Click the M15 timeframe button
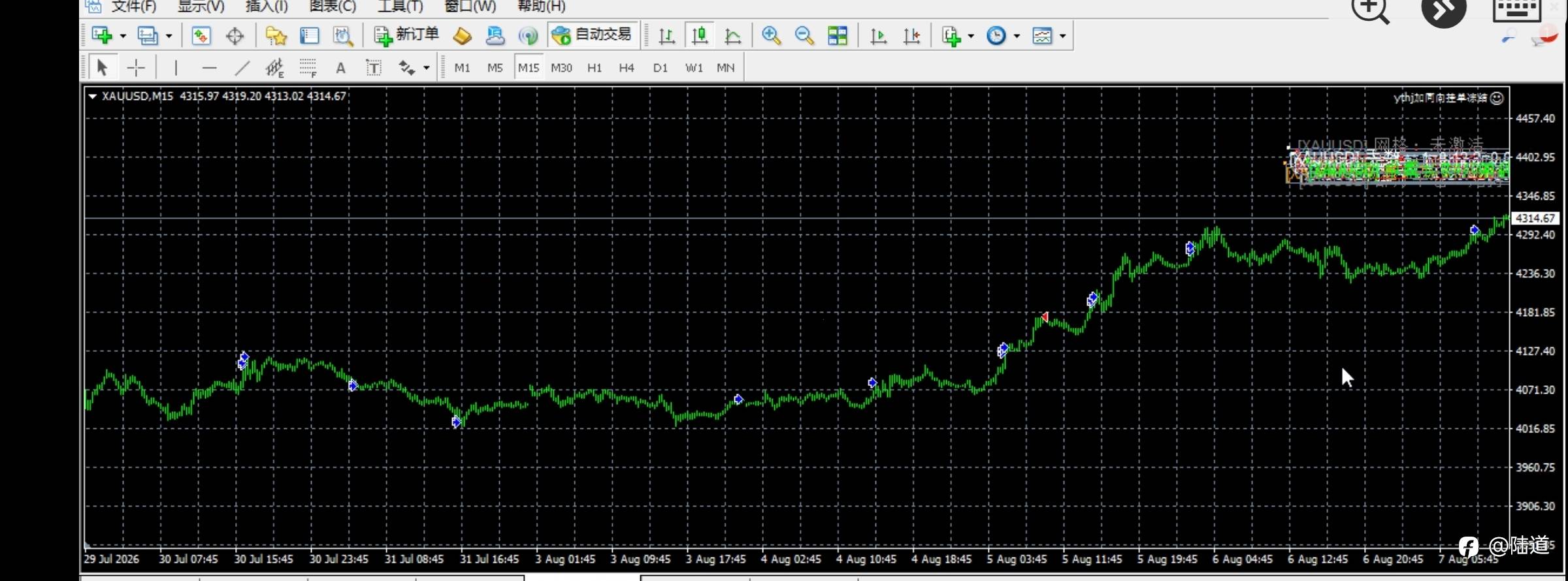 click(x=529, y=67)
